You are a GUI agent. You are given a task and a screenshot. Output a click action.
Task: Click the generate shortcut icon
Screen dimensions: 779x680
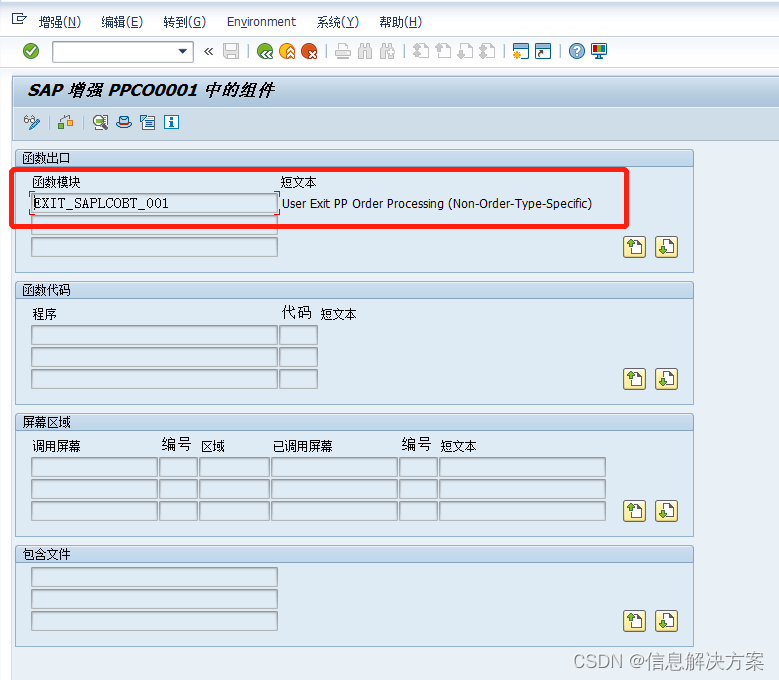(543, 51)
